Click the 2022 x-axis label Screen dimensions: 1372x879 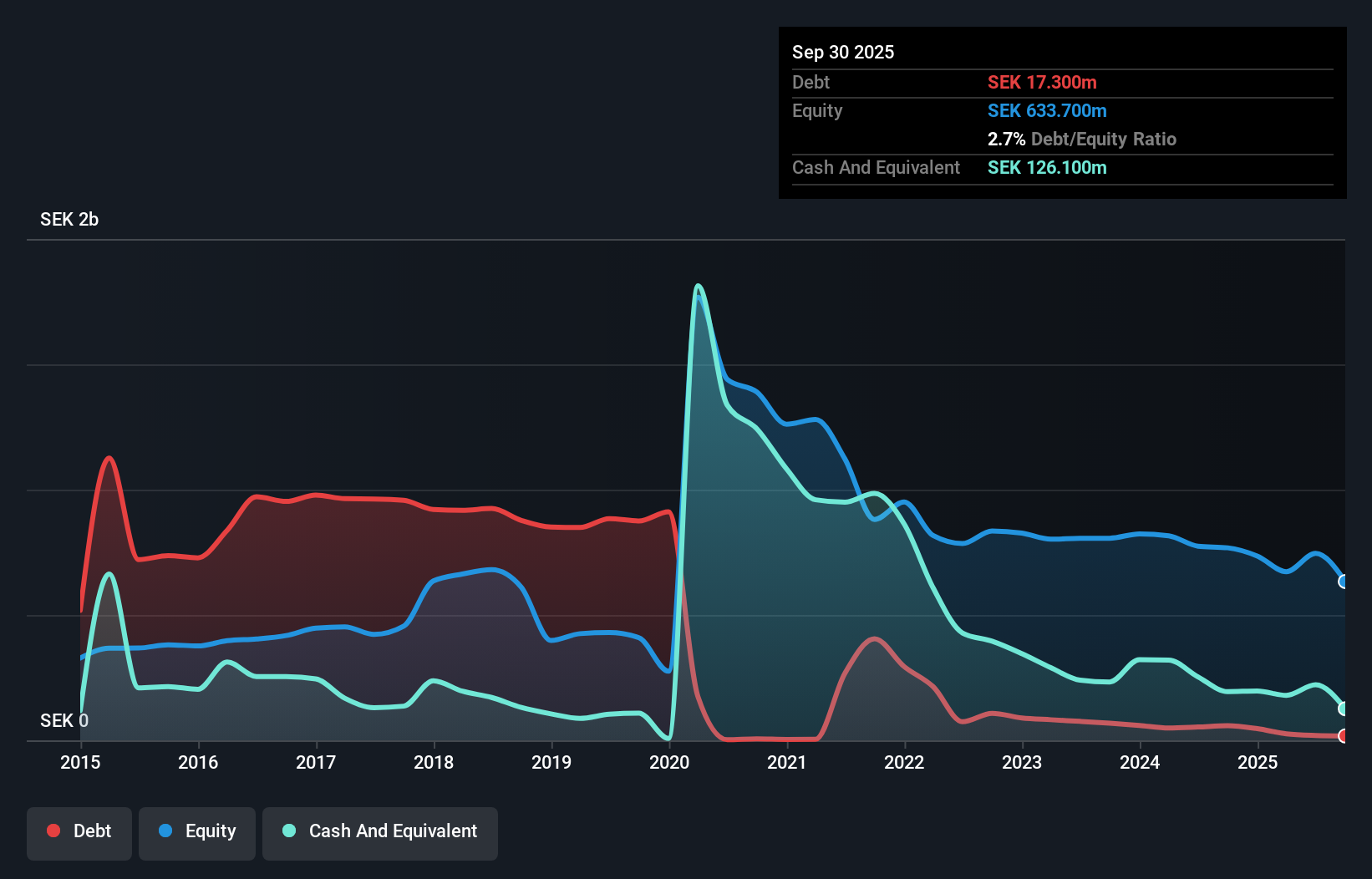point(904,762)
